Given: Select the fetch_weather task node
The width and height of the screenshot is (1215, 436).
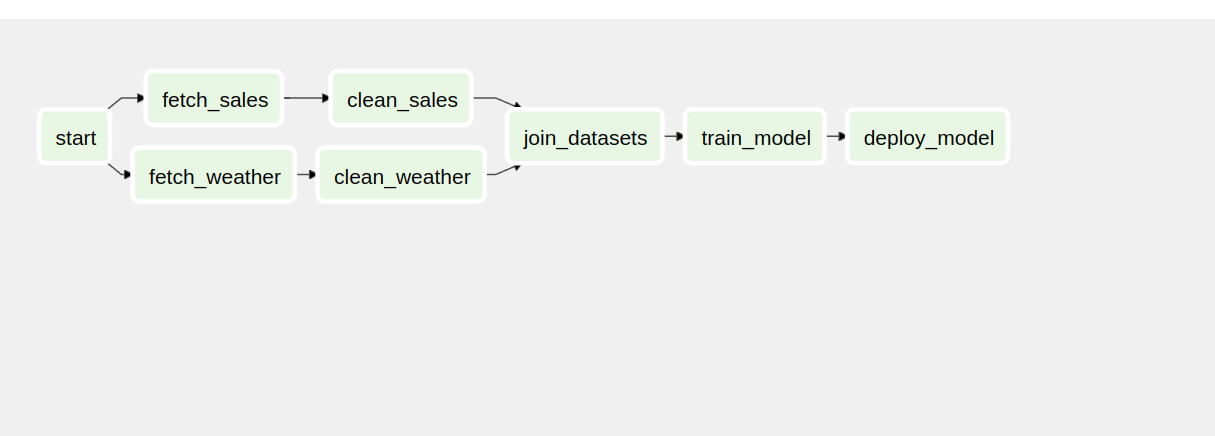Looking at the screenshot, I should (214, 176).
